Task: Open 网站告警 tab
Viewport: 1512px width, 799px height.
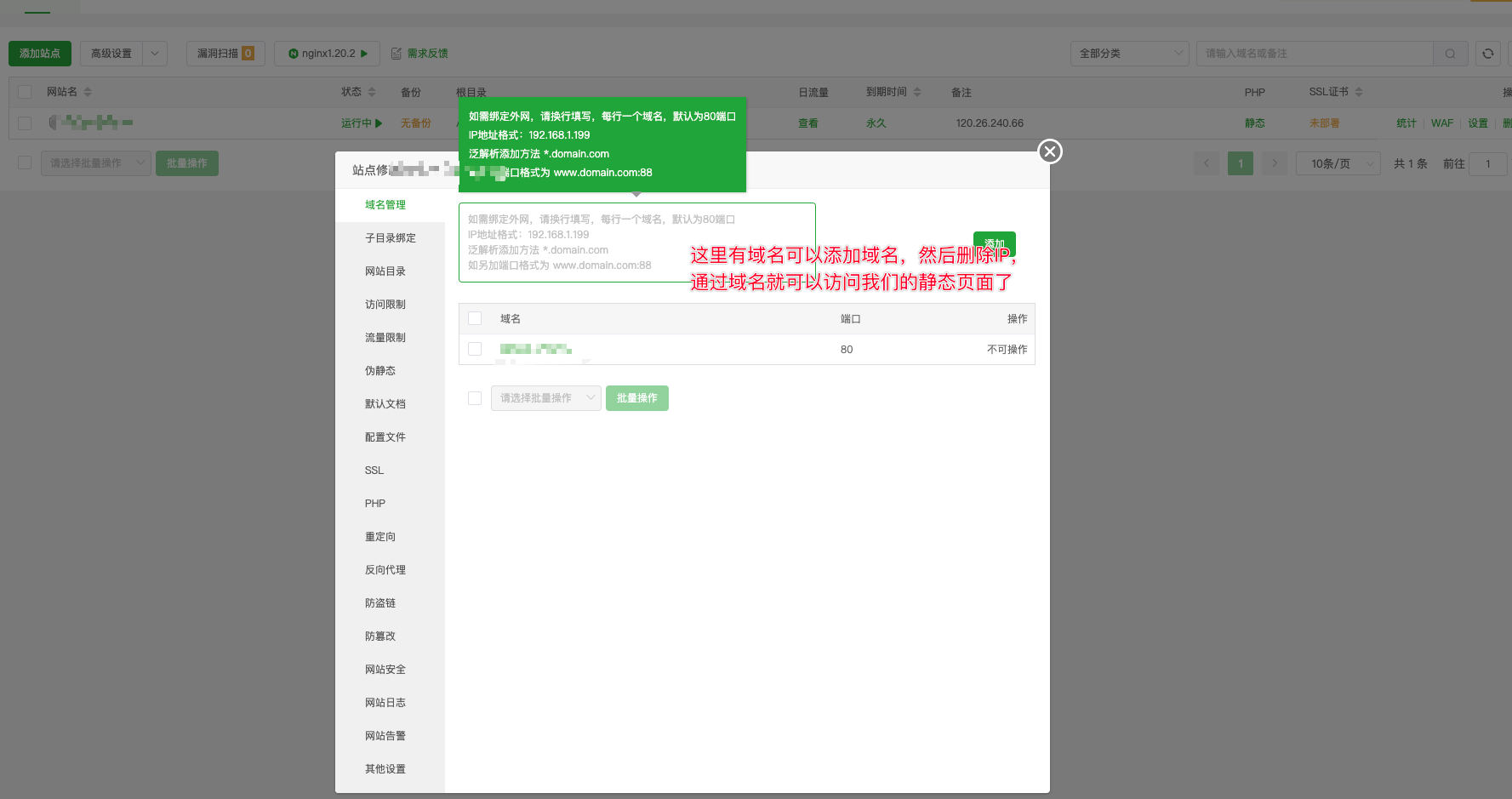Action: click(x=390, y=736)
